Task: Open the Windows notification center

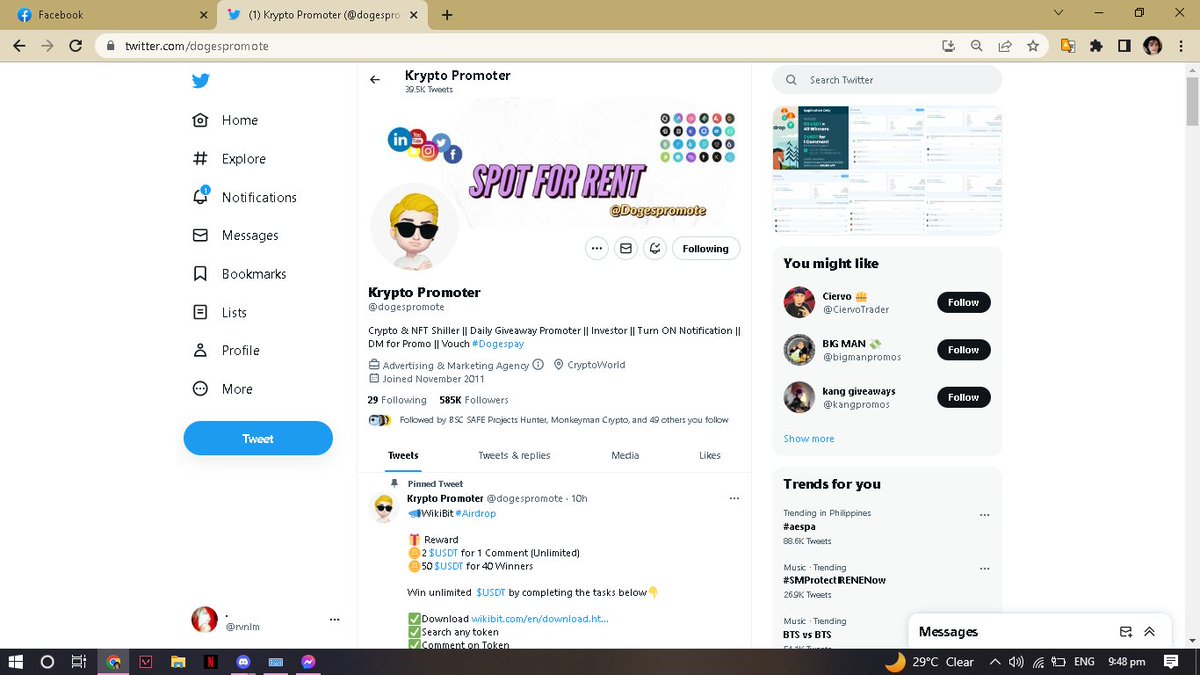Action: [x=1171, y=661]
